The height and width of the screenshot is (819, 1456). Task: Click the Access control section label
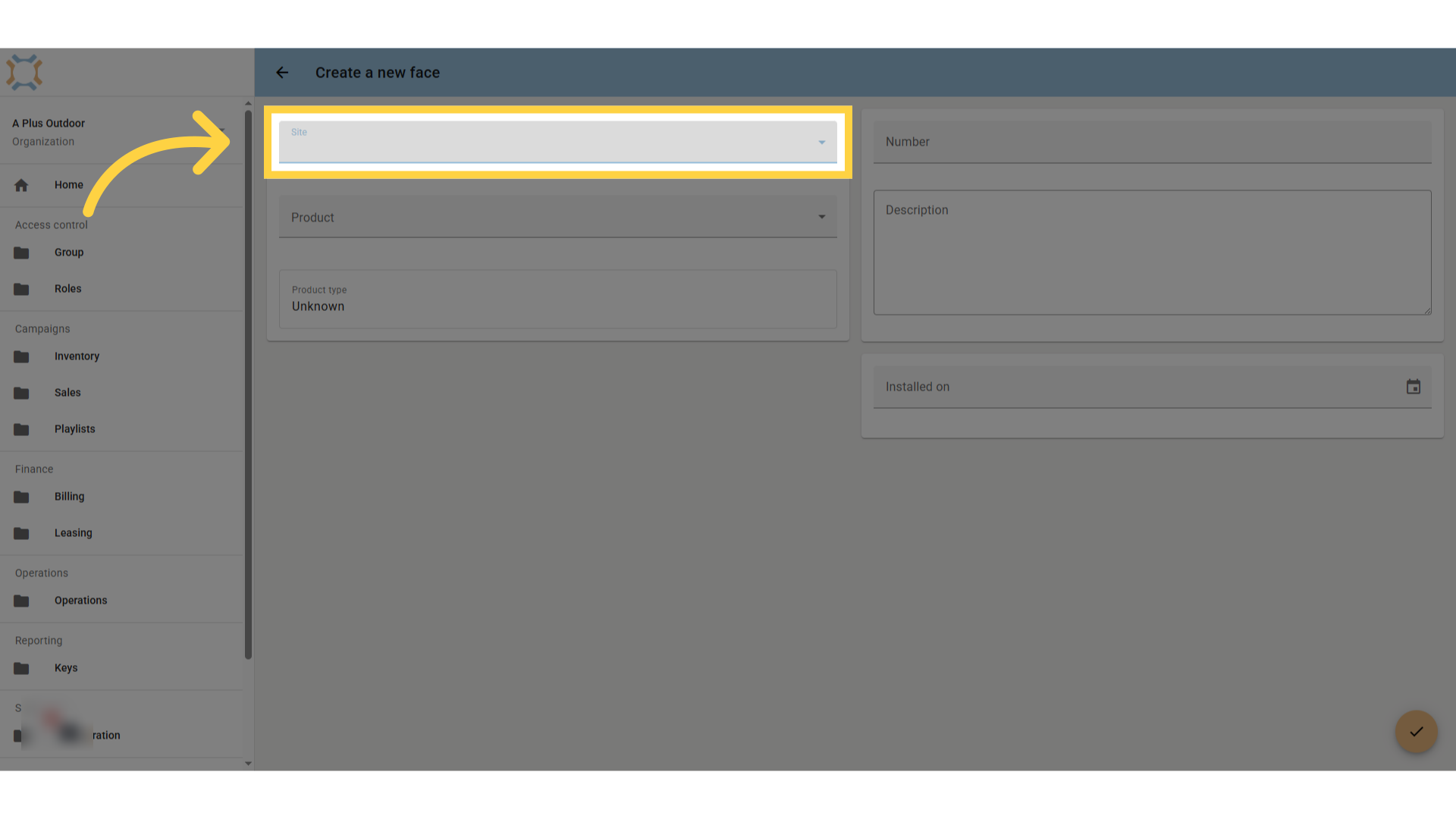point(52,225)
